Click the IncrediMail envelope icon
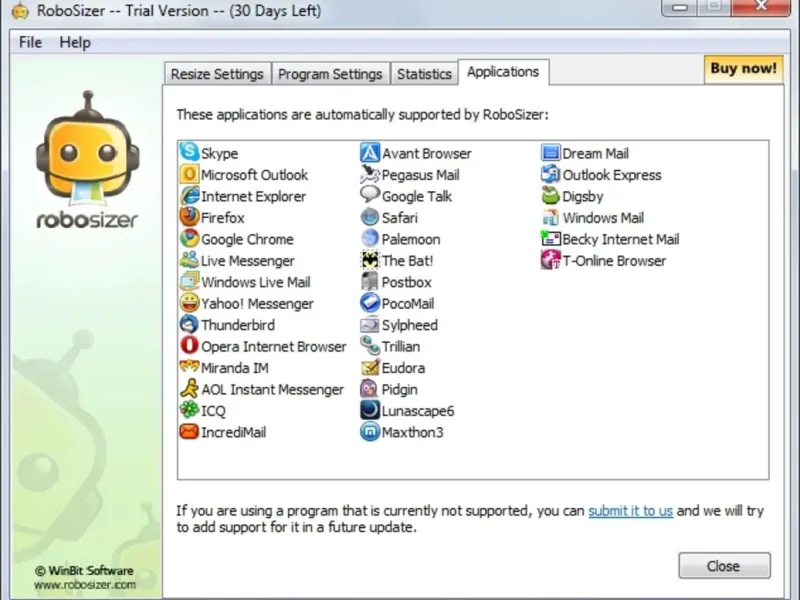 click(189, 431)
